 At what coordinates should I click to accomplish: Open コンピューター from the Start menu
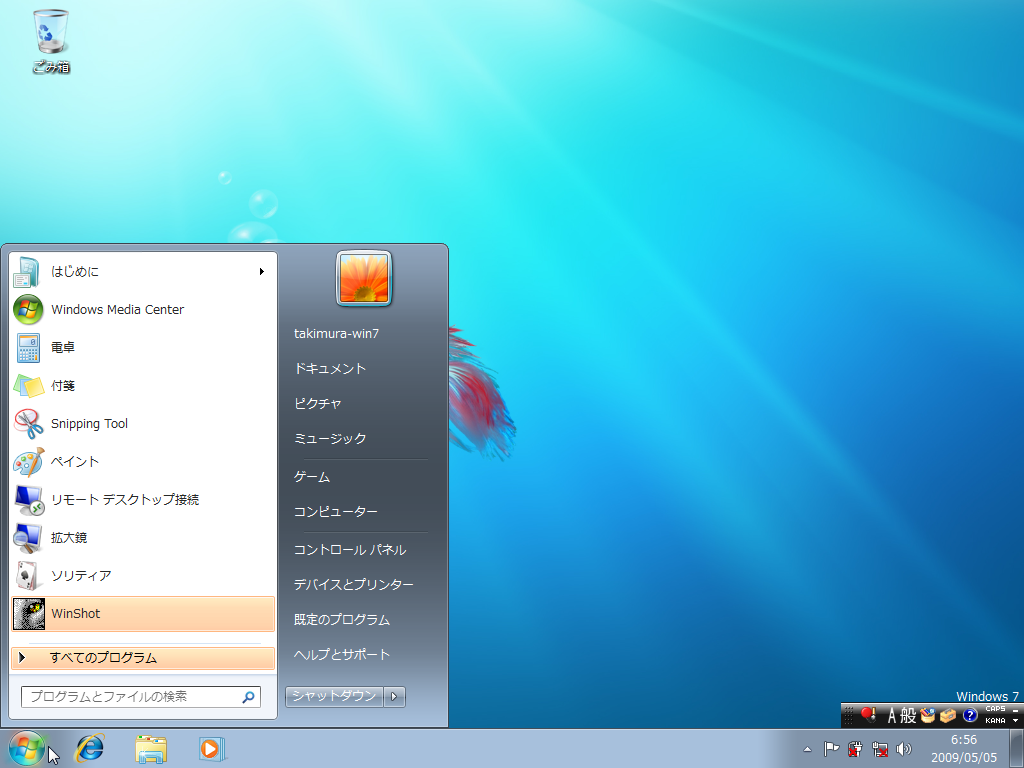pyautogui.click(x=335, y=512)
